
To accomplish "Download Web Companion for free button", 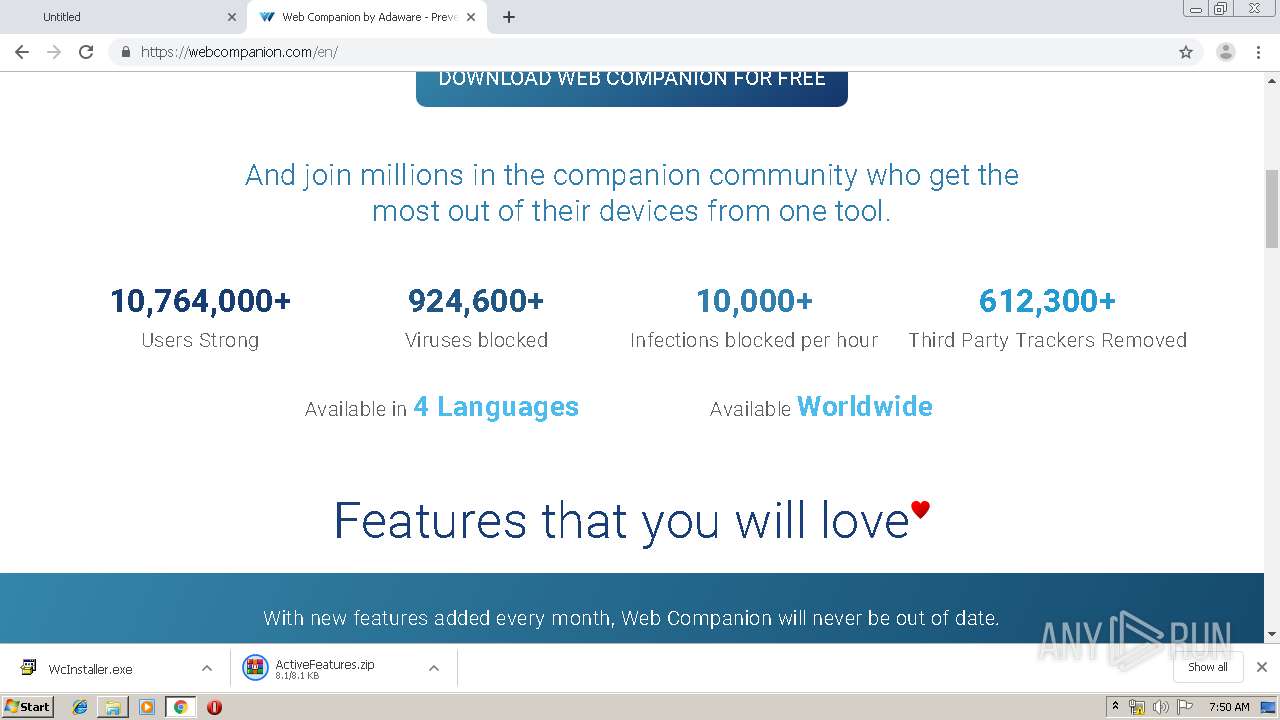I will coord(632,88).
